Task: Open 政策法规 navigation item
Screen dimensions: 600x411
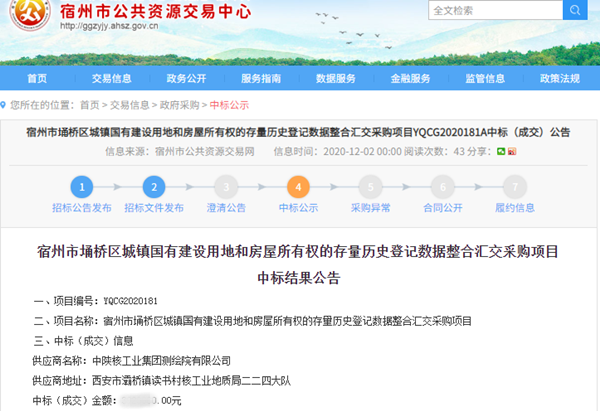Action: 560,79
